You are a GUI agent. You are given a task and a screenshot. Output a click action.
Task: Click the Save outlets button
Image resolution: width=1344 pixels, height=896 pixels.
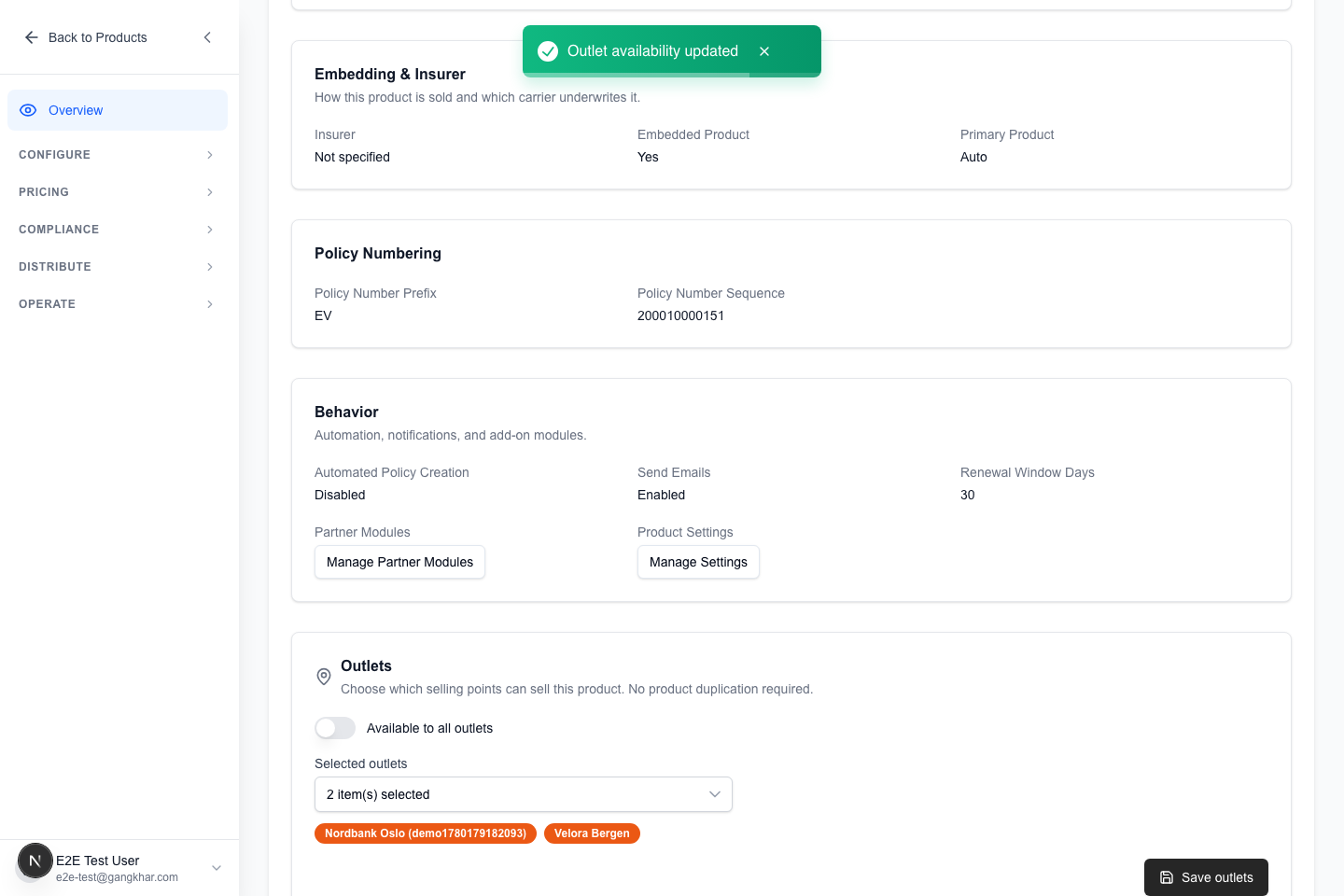1206,877
